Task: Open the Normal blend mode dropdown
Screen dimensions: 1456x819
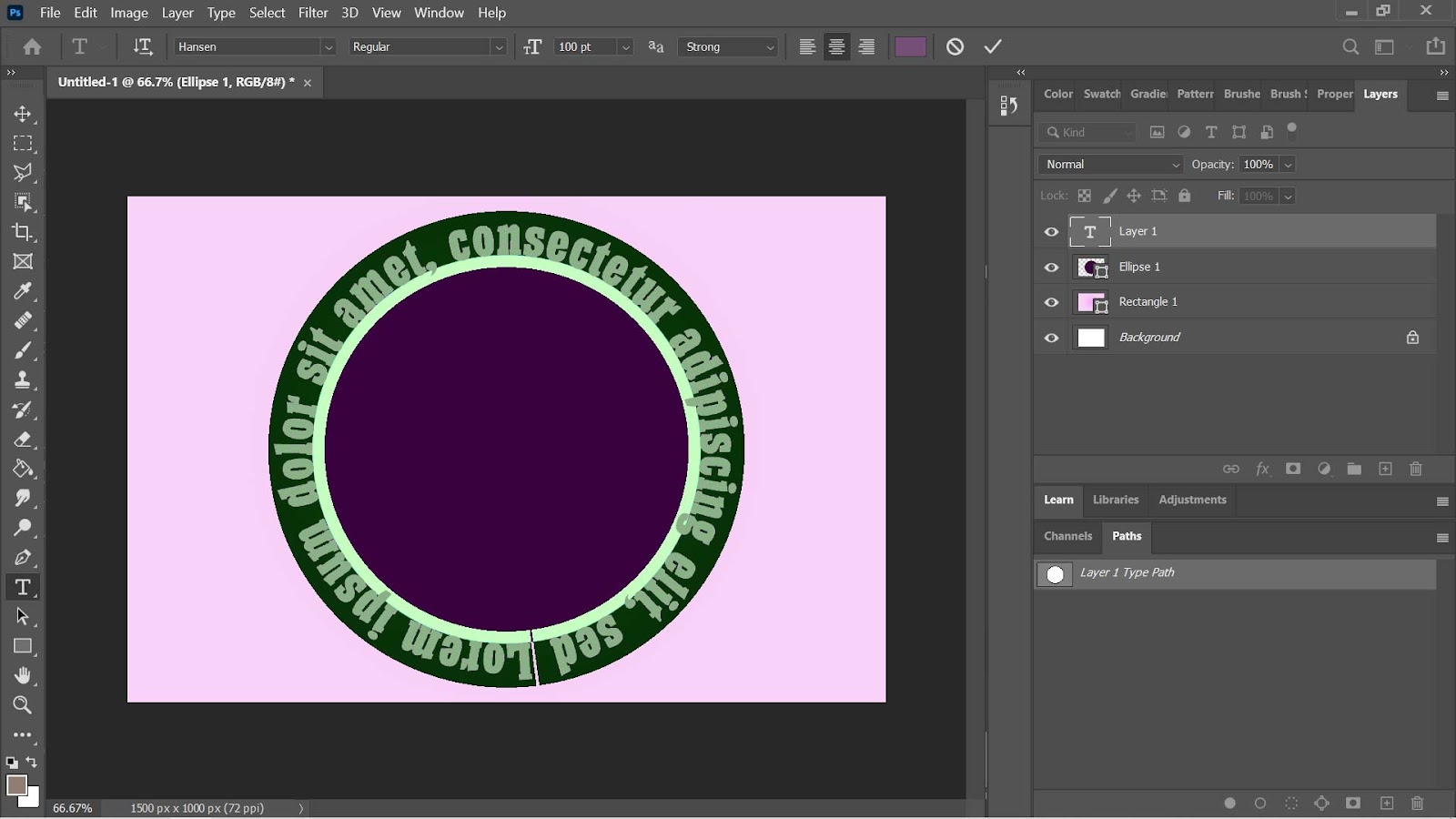Action: coord(1110,165)
